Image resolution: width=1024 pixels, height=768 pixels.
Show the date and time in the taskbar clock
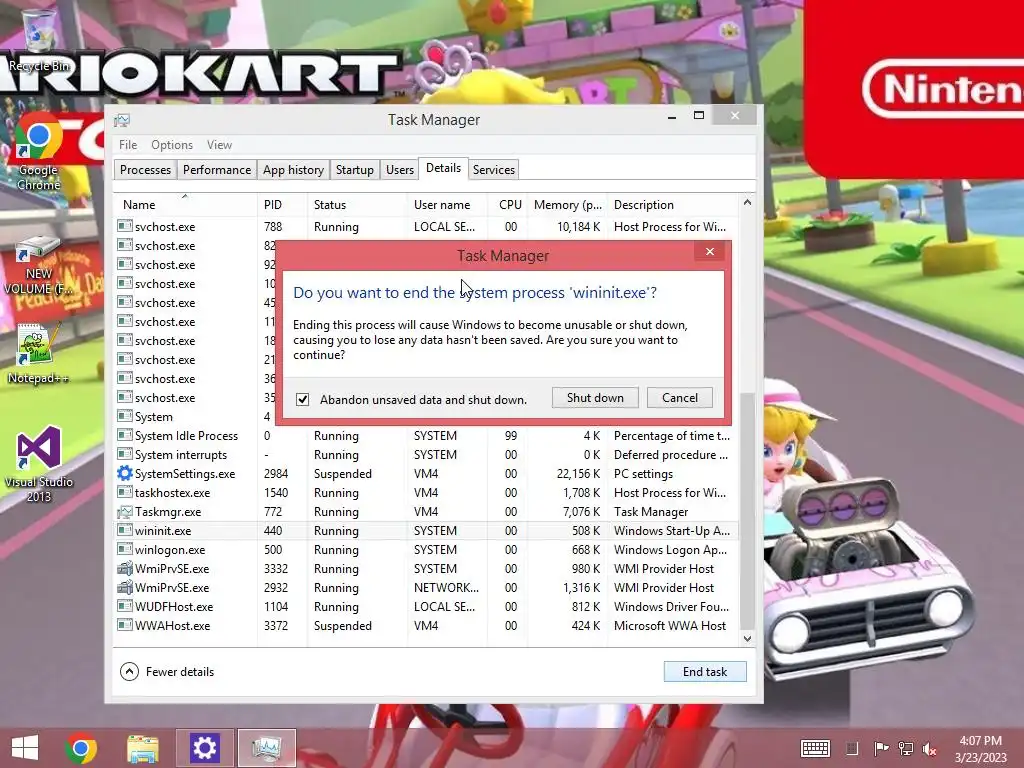[980, 748]
